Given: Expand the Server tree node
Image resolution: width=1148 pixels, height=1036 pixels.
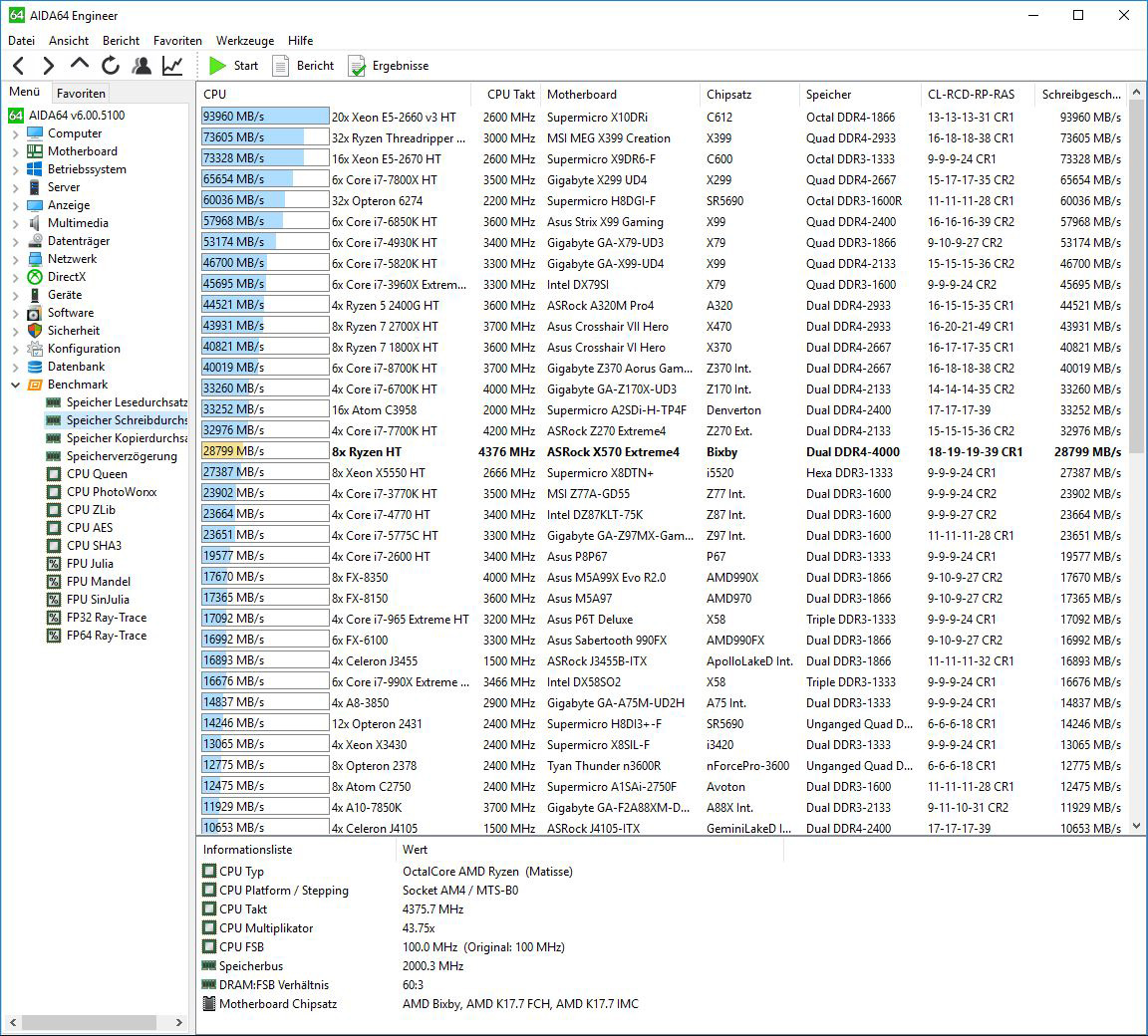Looking at the screenshot, I should click(x=15, y=187).
